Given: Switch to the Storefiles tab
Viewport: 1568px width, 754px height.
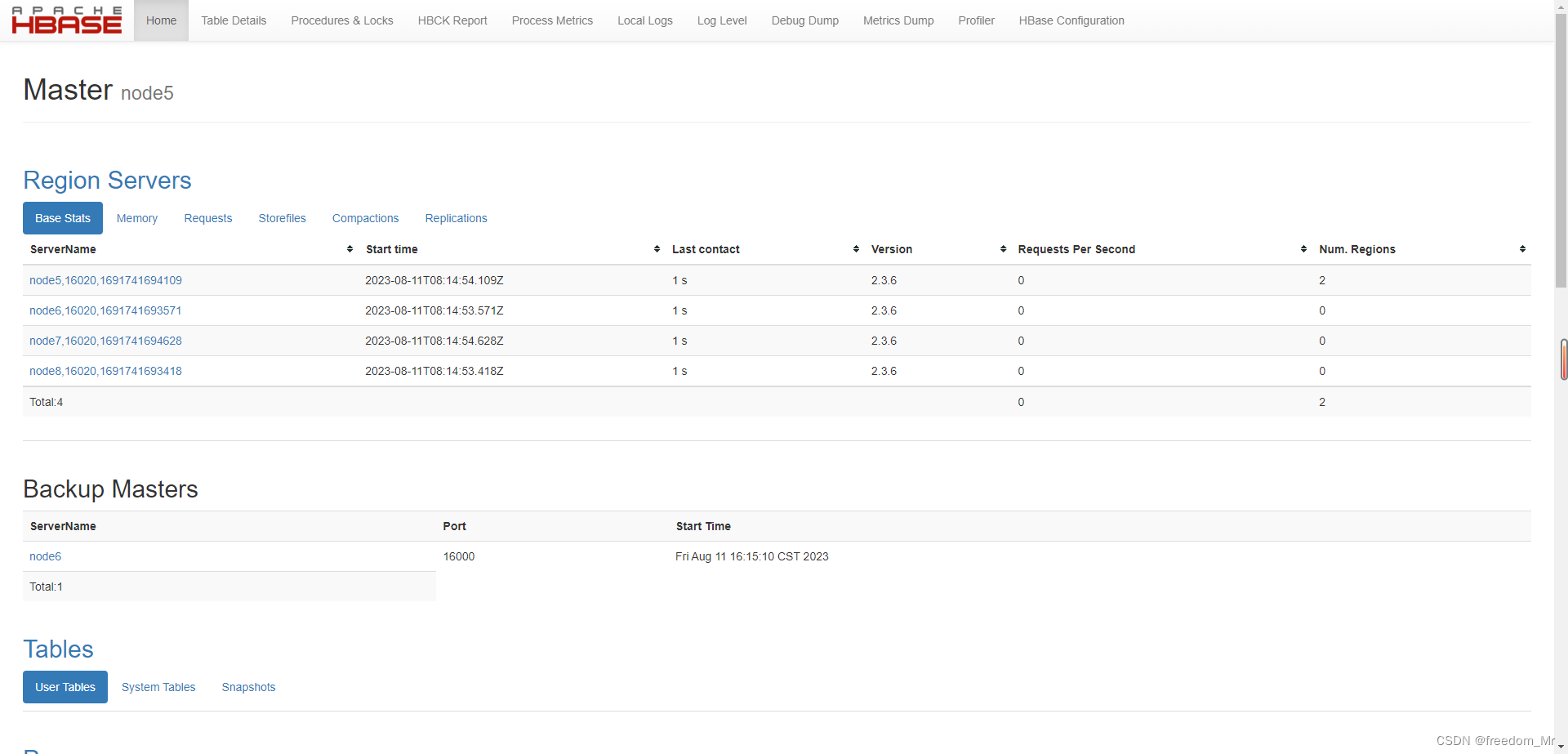Looking at the screenshot, I should 283,218.
